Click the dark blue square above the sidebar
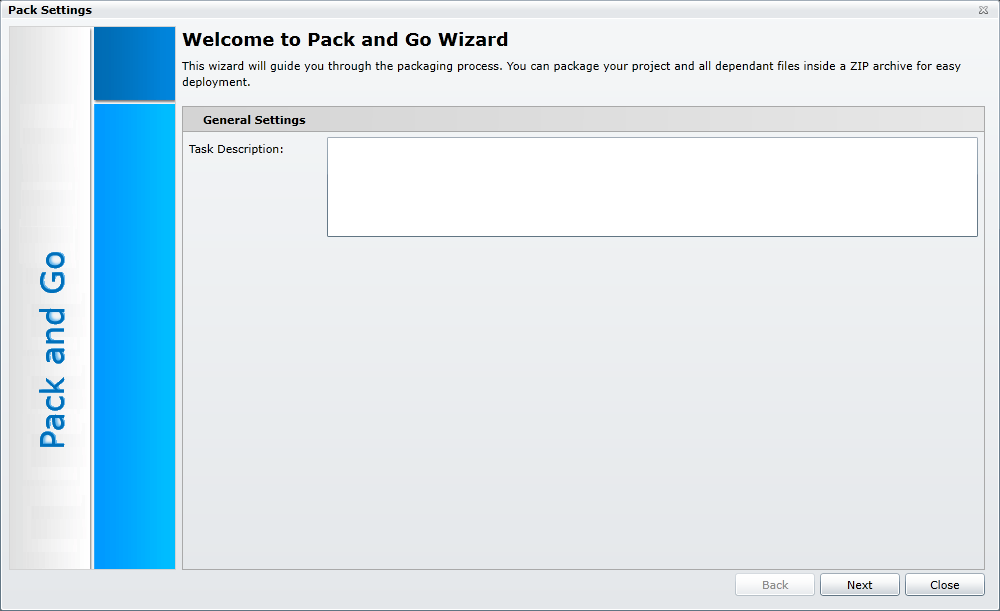The width and height of the screenshot is (1000, 611). (x=134, y=64)
